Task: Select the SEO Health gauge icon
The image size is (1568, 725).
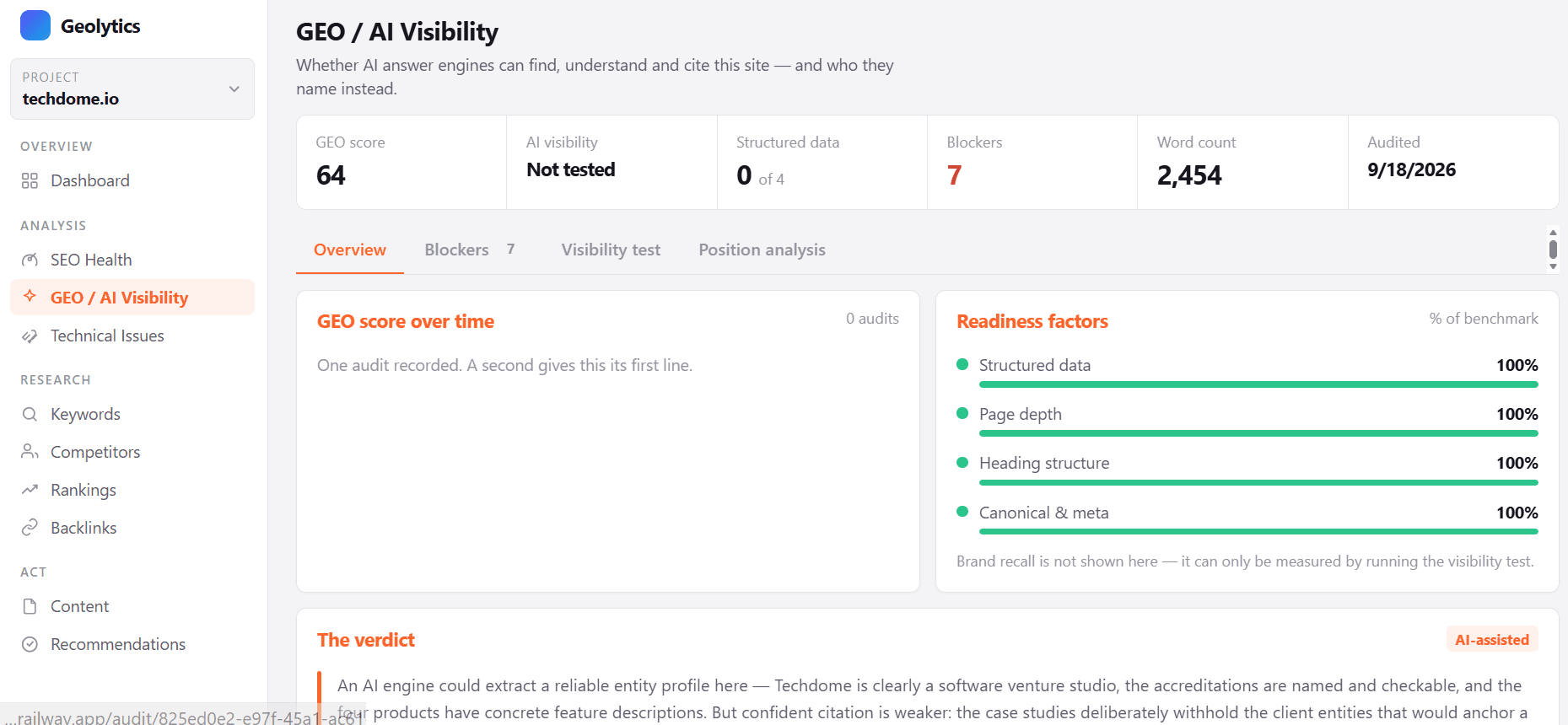Action: tap(30, 260)
